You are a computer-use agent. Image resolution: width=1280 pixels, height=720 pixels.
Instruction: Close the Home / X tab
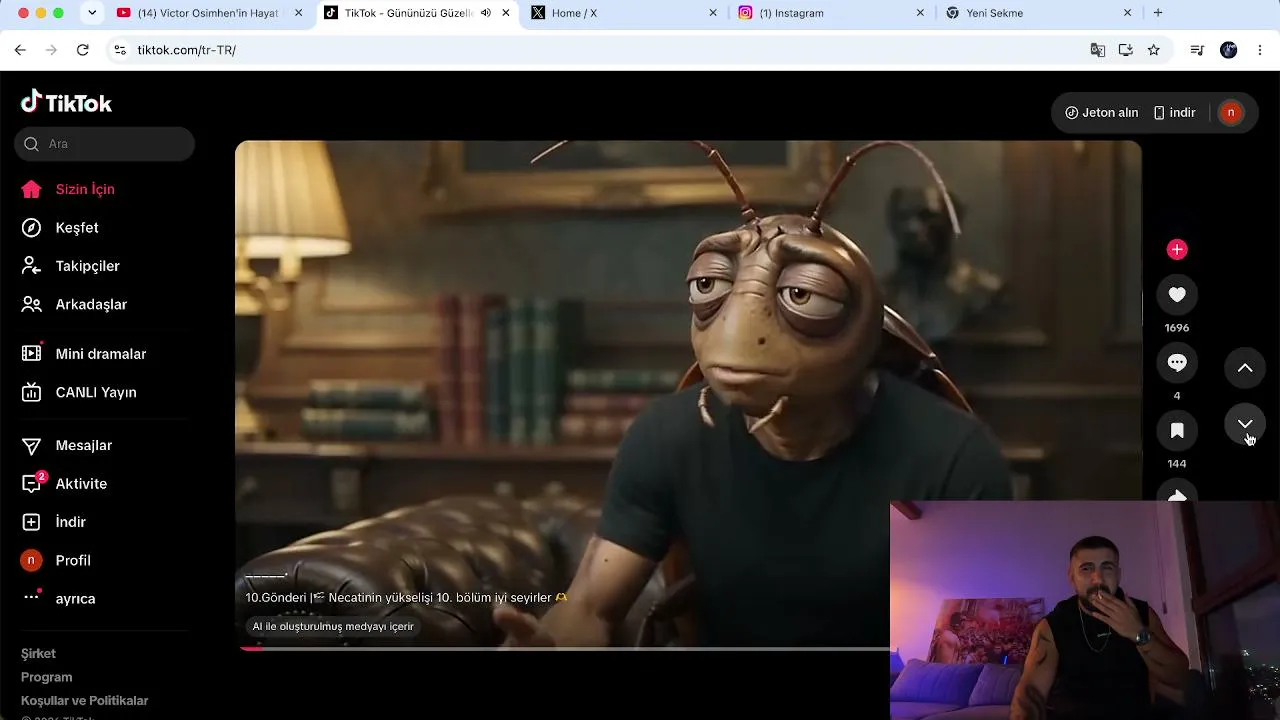pyautogui.click(x=713, y=13)
